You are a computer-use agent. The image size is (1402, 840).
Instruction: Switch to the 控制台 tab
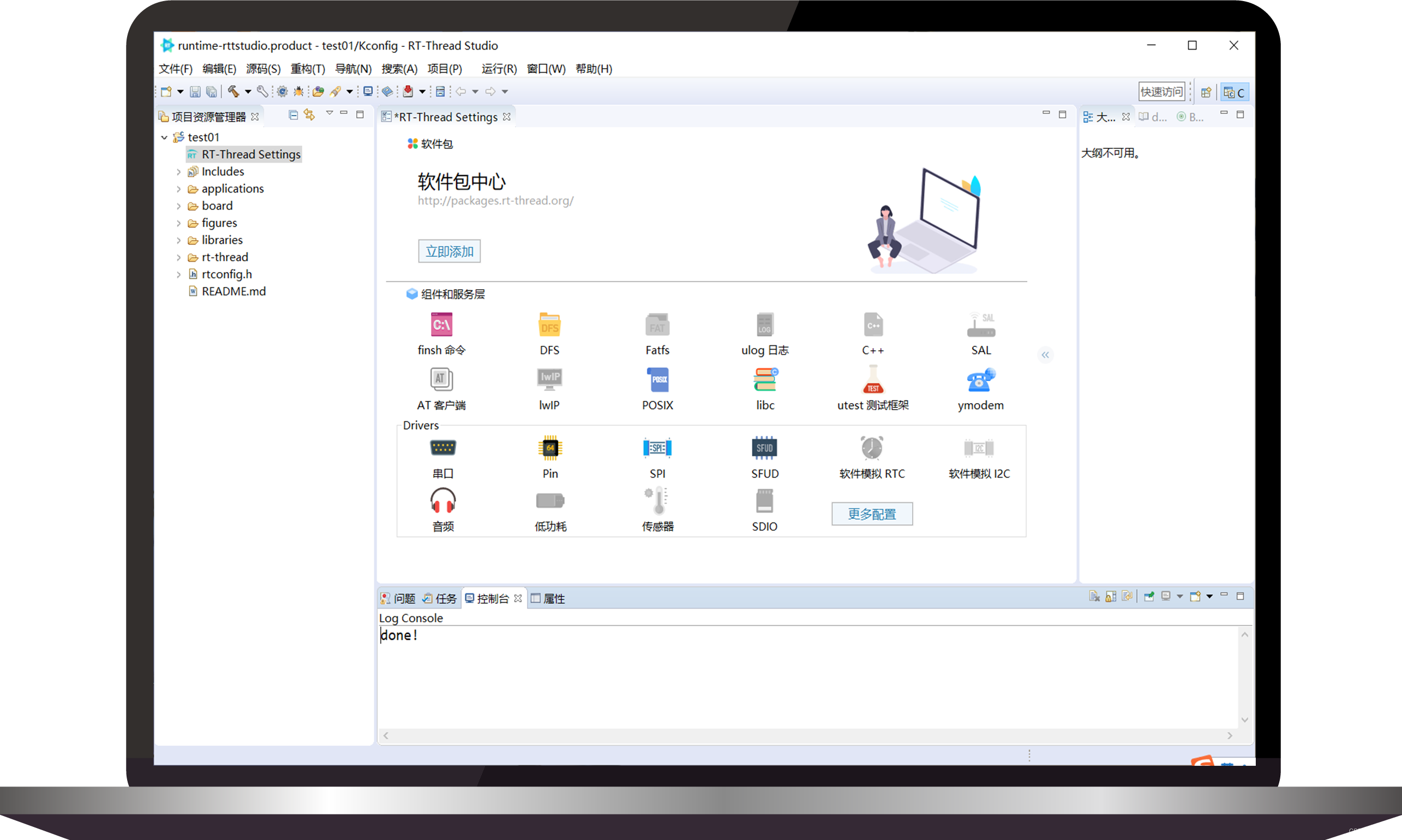pyautogui.click(x=494, y=598)
